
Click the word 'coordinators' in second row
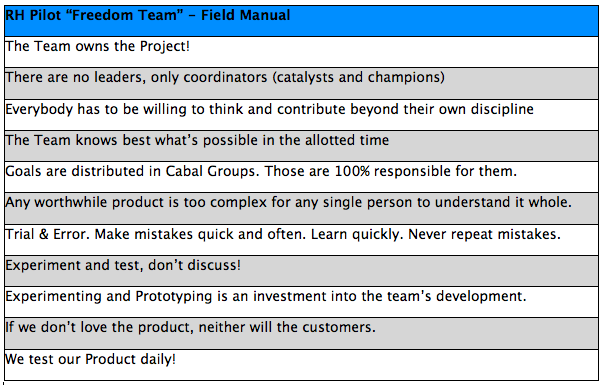[x=225, y=77]
